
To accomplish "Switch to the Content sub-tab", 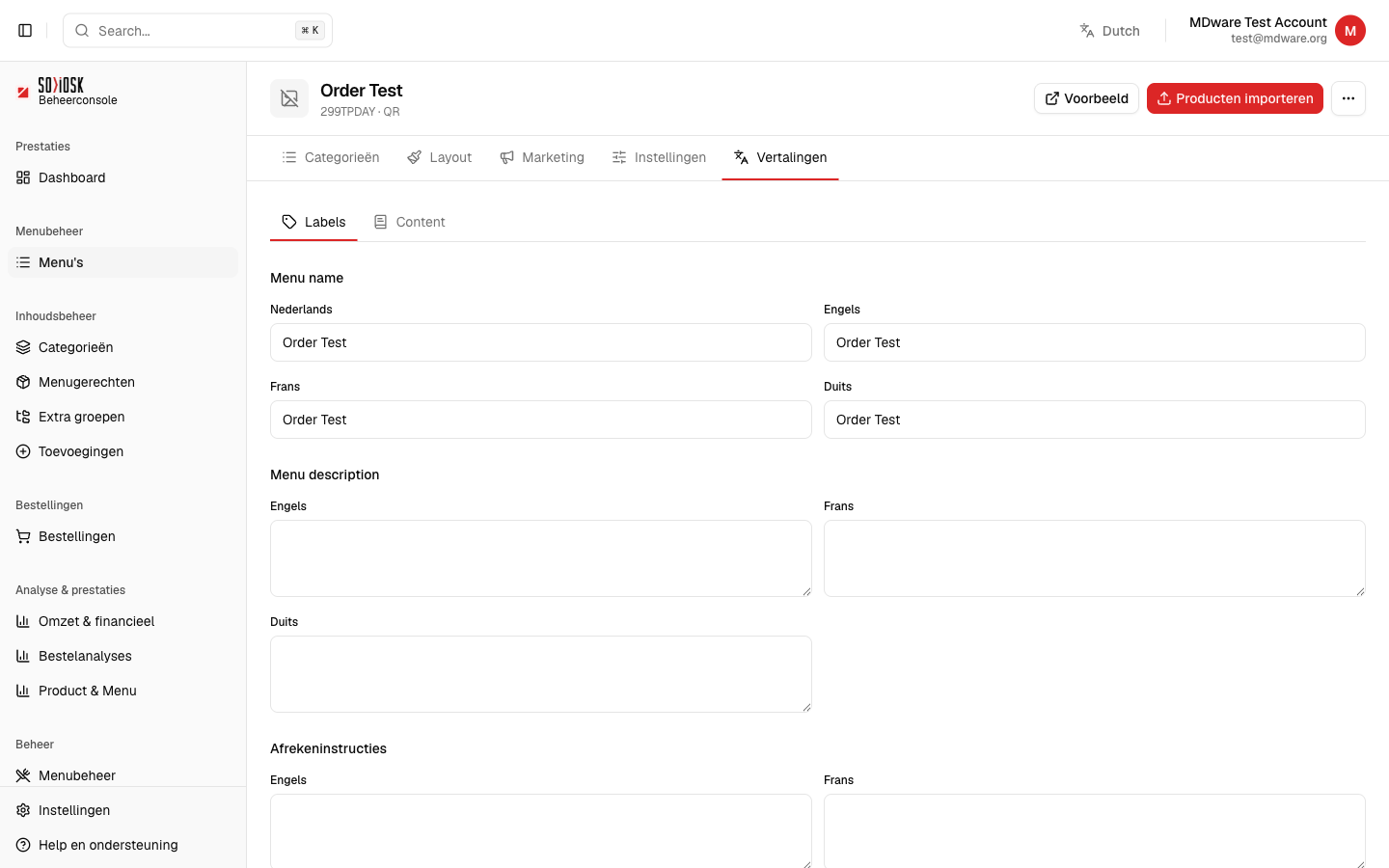I will [409, 222].
